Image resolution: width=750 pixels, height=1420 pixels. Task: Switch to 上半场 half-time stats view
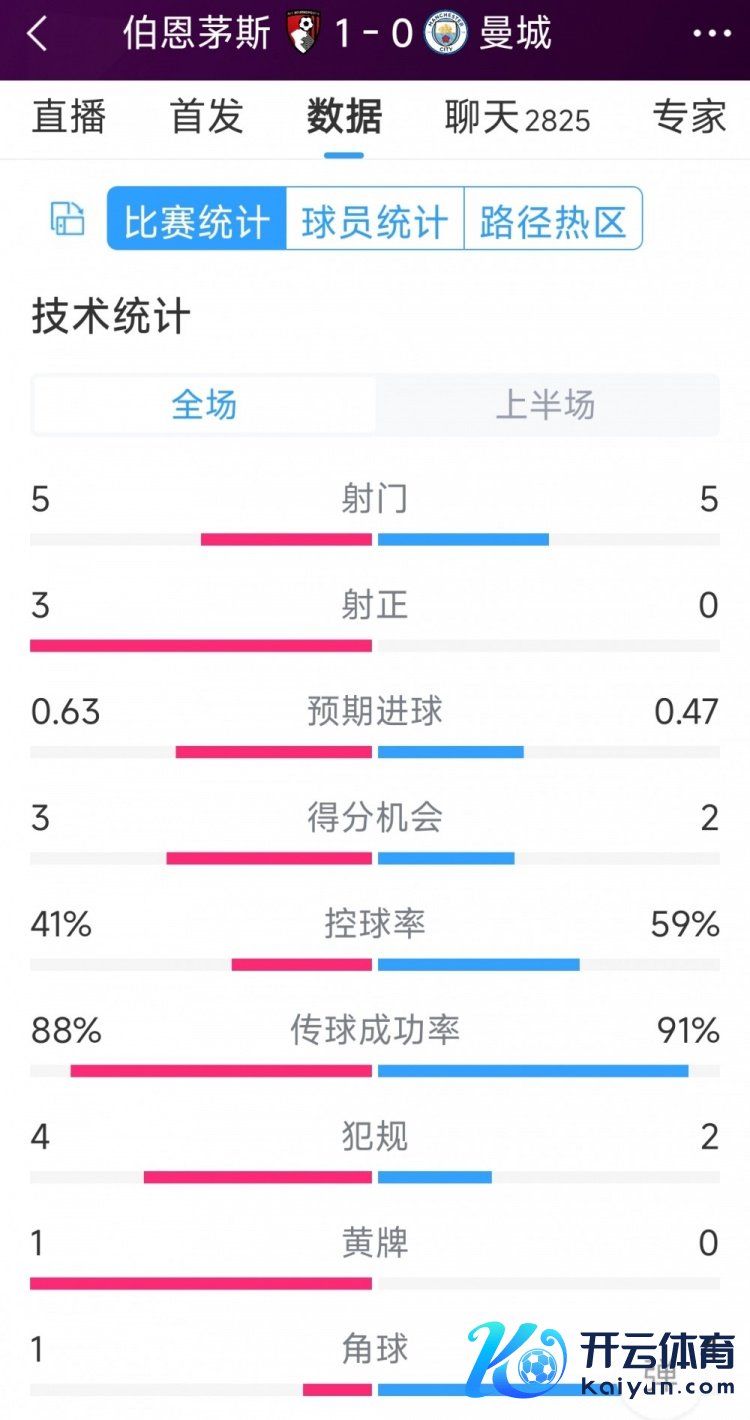click(546, 404)
